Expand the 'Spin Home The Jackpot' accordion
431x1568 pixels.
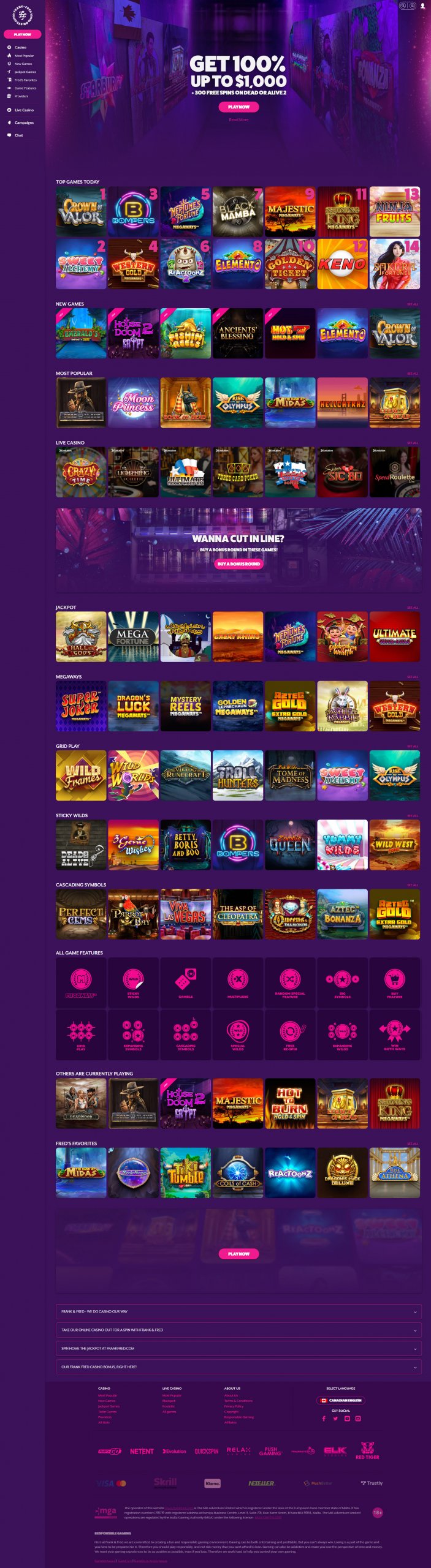point(238,1348)
